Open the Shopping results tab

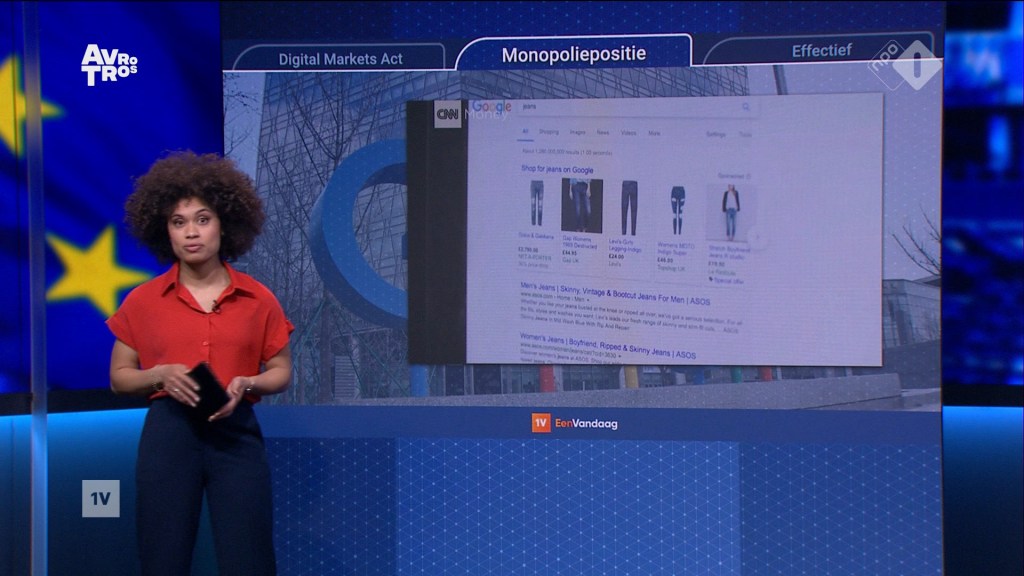pyautogui.click(x=549, y=132)
